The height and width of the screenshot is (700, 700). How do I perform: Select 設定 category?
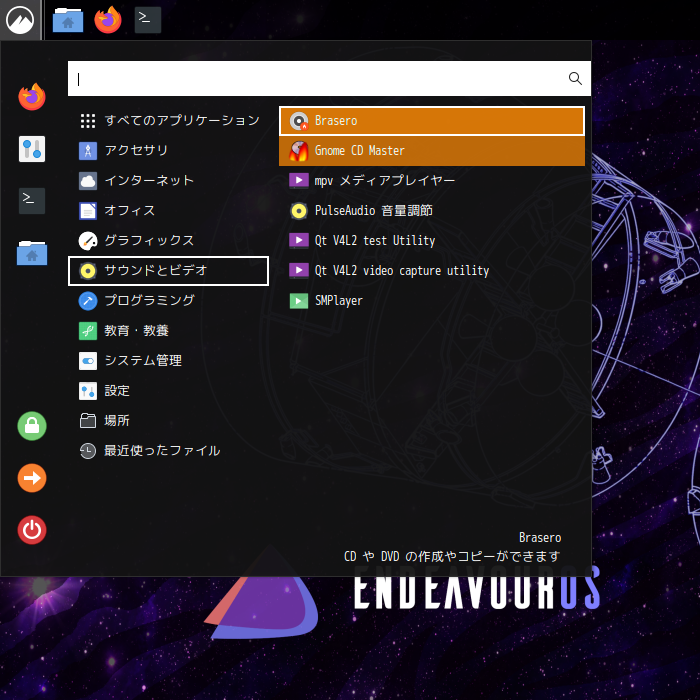point(168,391)
